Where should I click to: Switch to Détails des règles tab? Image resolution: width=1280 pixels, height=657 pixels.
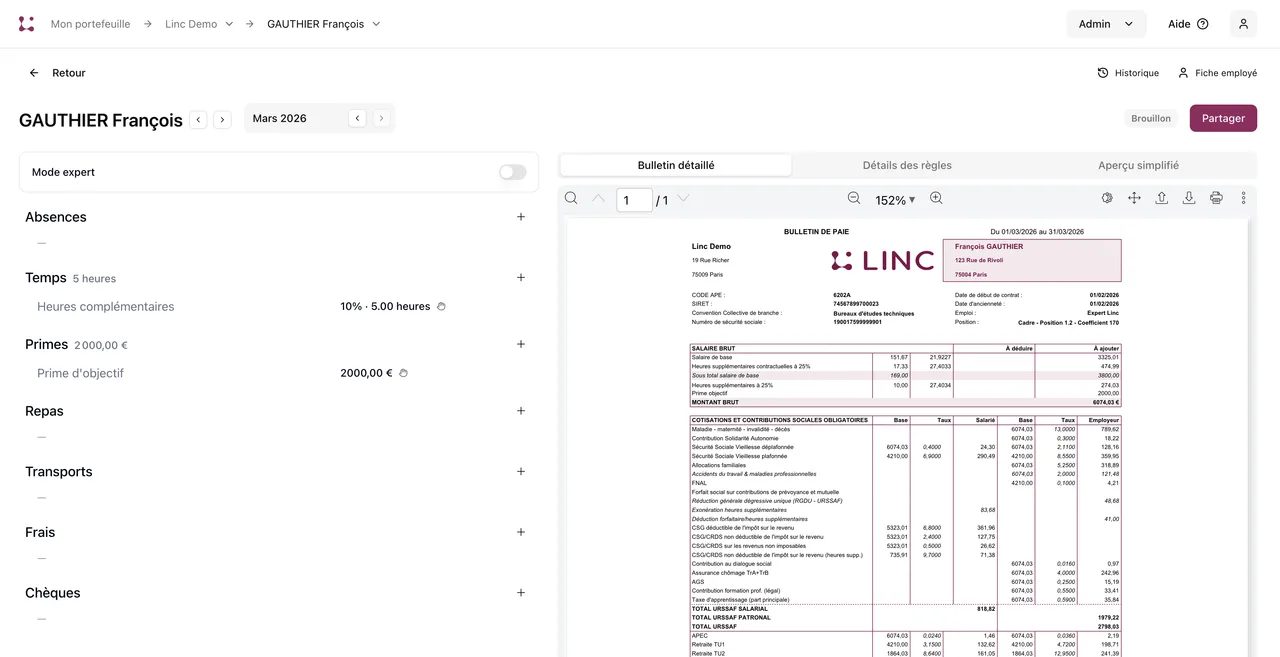click(907, 165)
